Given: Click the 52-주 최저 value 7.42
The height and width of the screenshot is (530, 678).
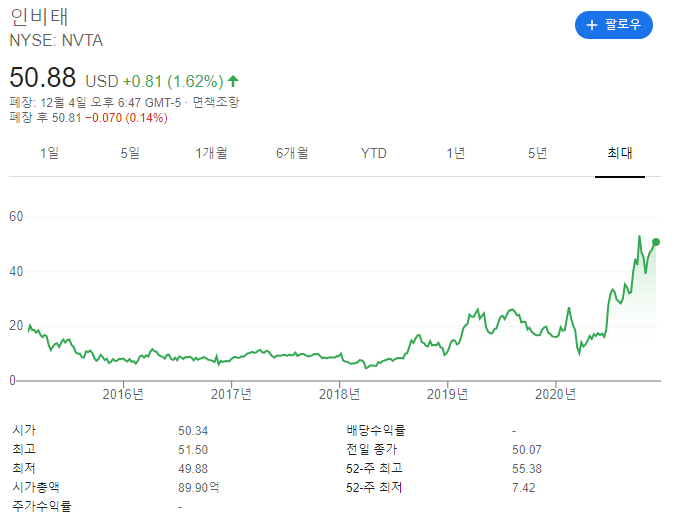Looking at the screenshot, I should pos(524,488).
